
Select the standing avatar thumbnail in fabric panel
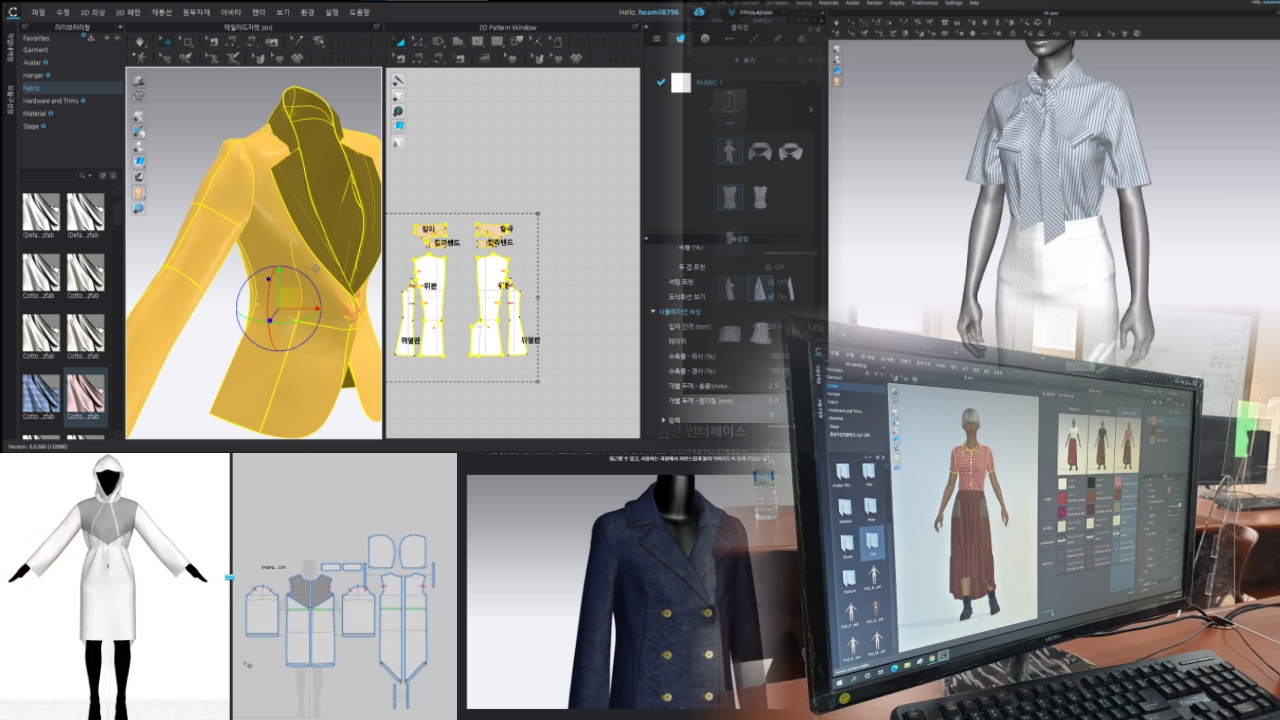pos(730,151)
